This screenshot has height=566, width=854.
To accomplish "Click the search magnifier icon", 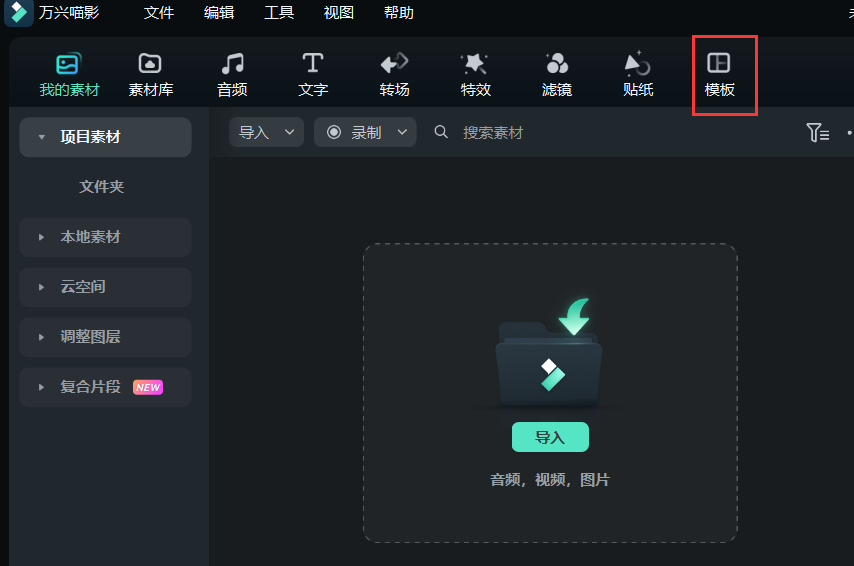I will (441, 132).
